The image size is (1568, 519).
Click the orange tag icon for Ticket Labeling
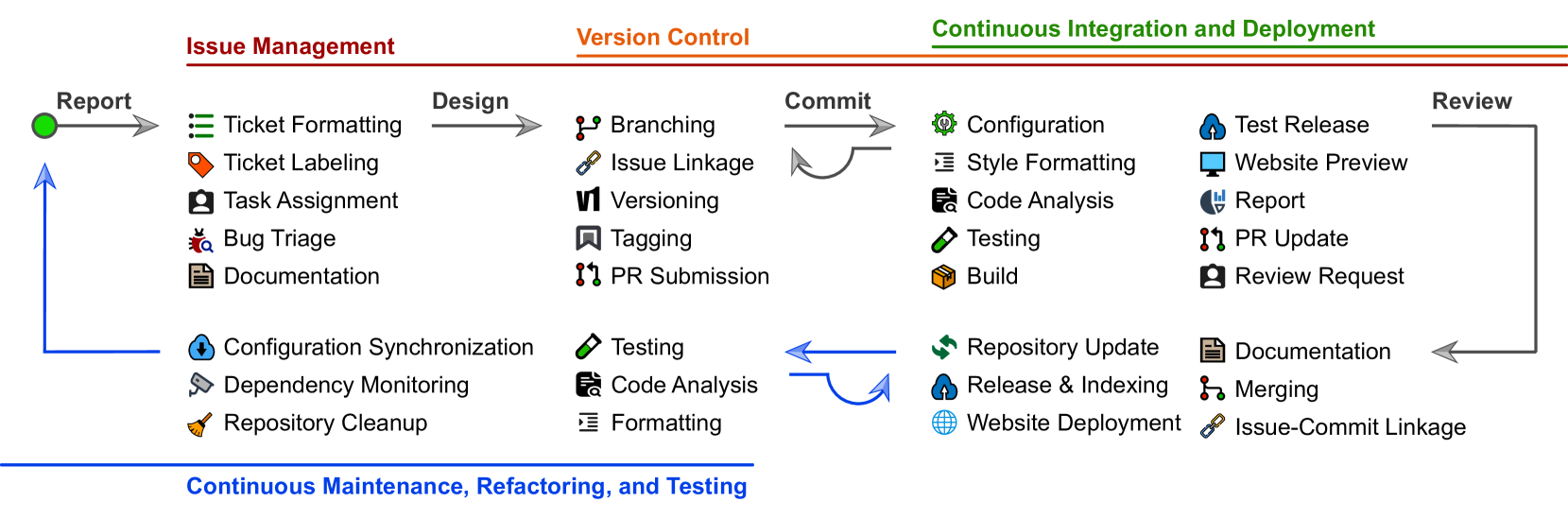[x=200, y=164]
